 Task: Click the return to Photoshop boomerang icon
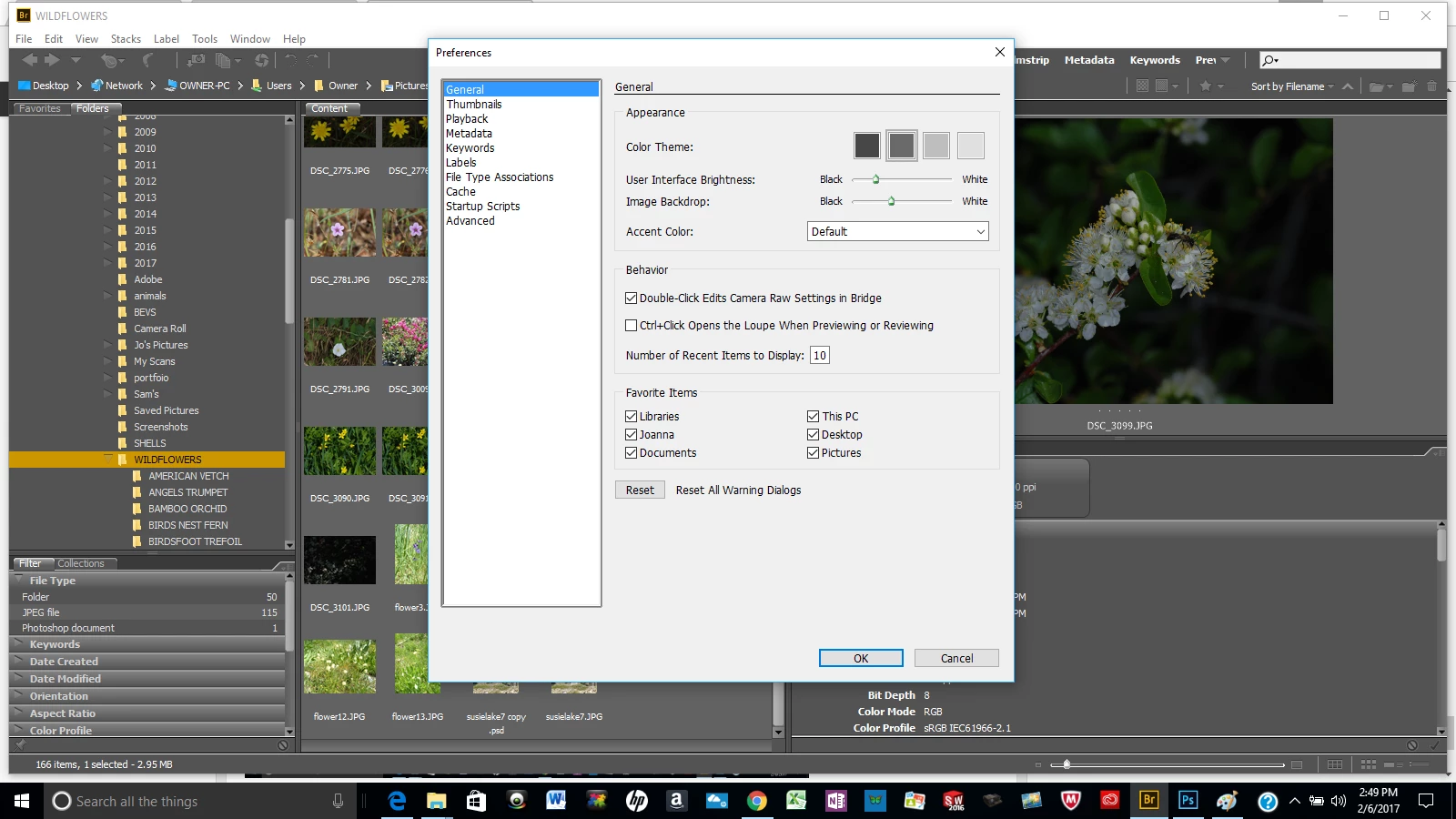[x=147, y=60]
